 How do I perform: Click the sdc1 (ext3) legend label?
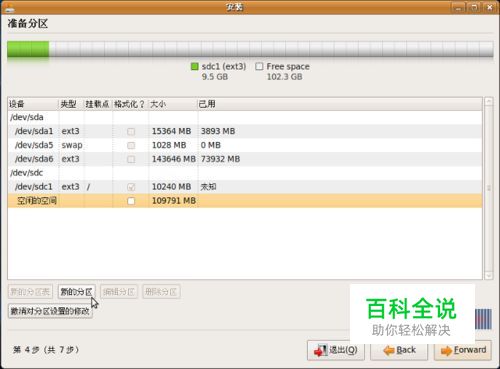224,67
